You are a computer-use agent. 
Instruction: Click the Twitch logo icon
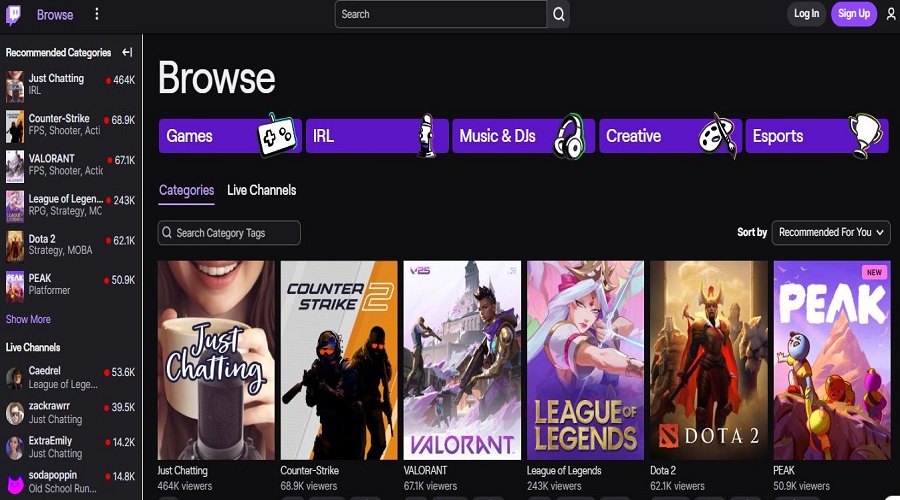tap(13, 14)
